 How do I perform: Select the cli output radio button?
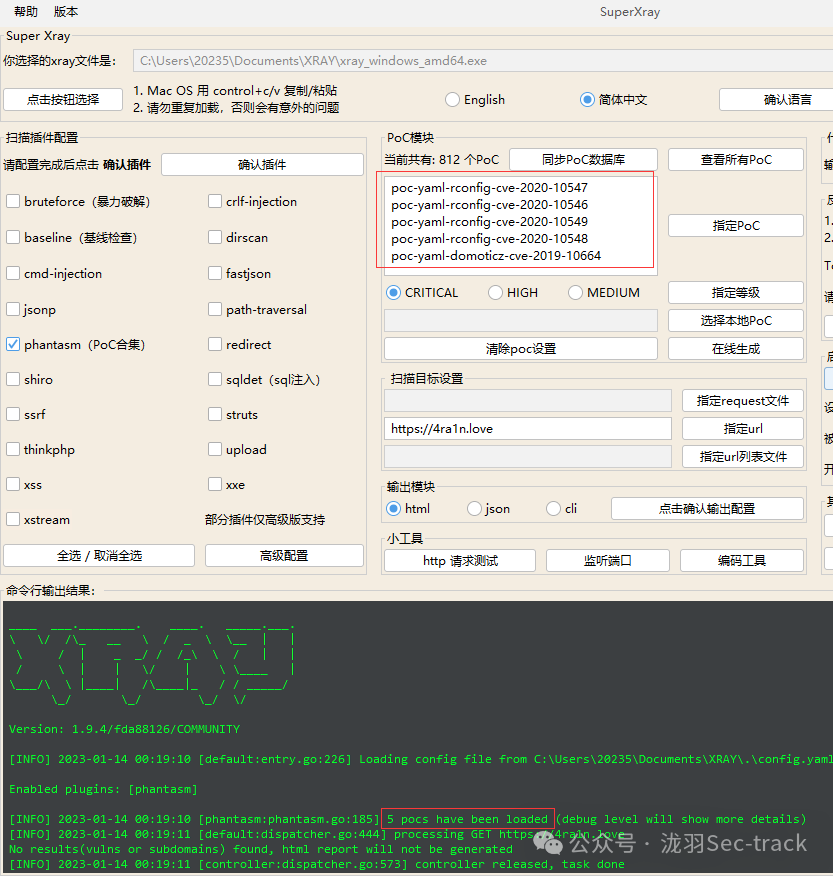coord(553,508)
